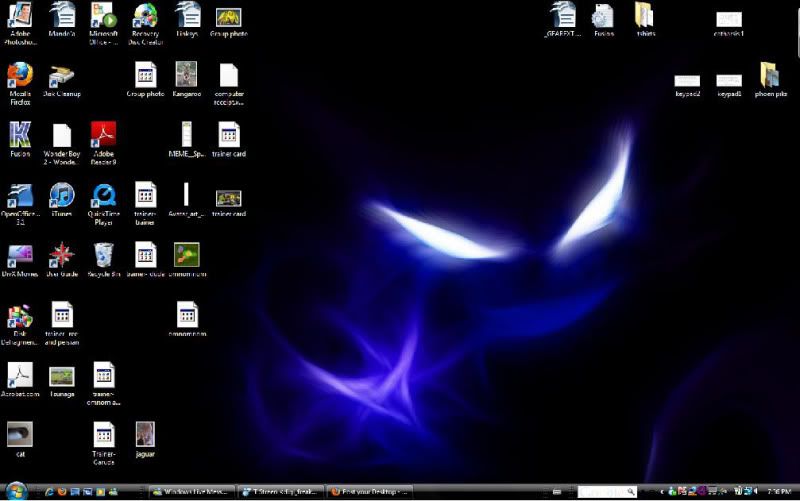Select the trainer-trainer document icon

click(x=145, y=194)
